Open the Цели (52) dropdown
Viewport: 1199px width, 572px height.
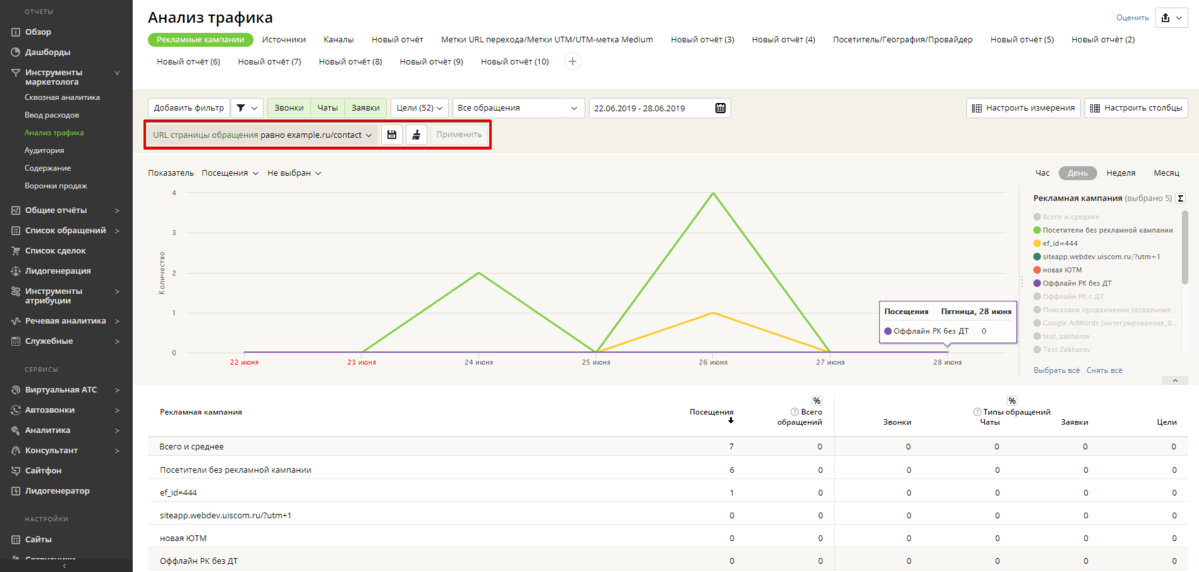point(420,108)
